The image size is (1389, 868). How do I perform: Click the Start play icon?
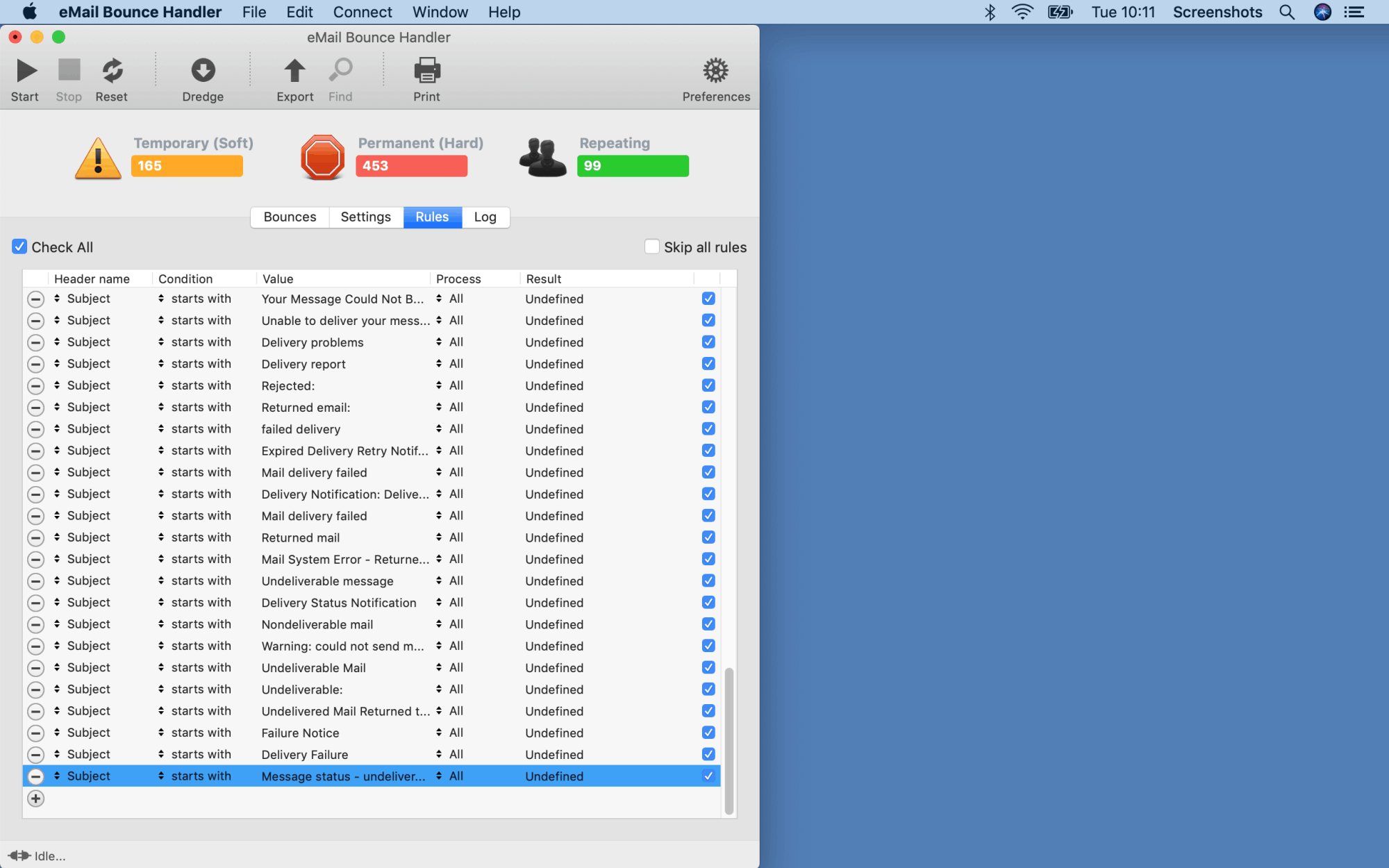pyautogui.click(x=26, y=70)
